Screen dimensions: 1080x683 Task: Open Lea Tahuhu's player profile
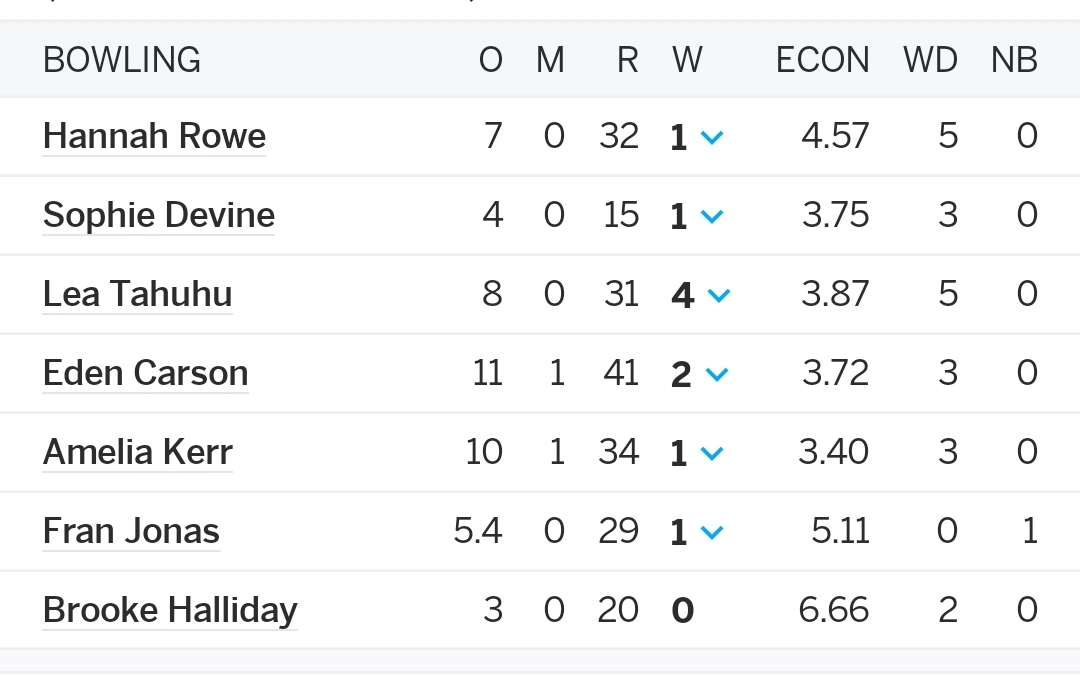[137, 294]
